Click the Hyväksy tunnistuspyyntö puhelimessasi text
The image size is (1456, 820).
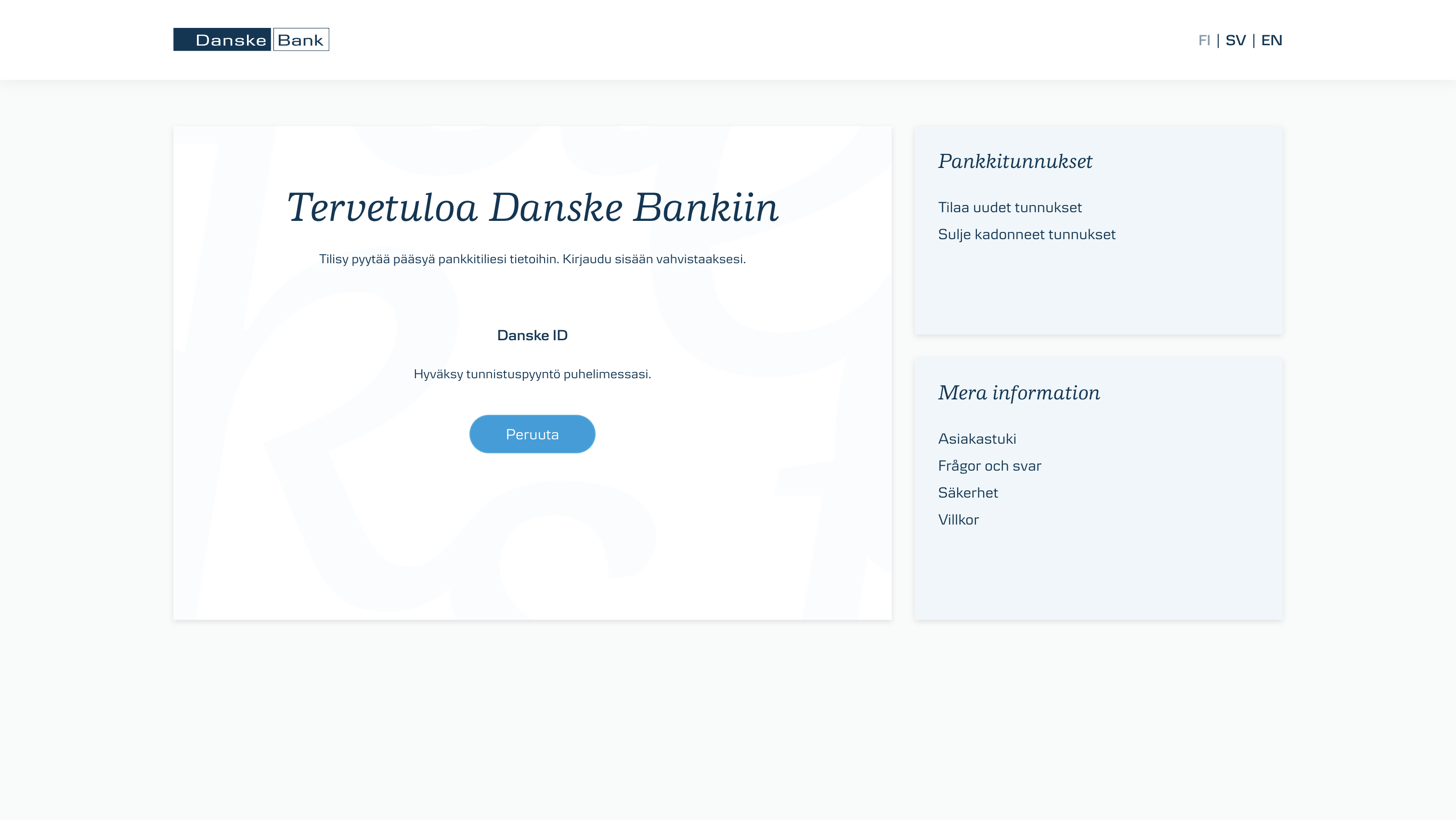coord(532,374)
